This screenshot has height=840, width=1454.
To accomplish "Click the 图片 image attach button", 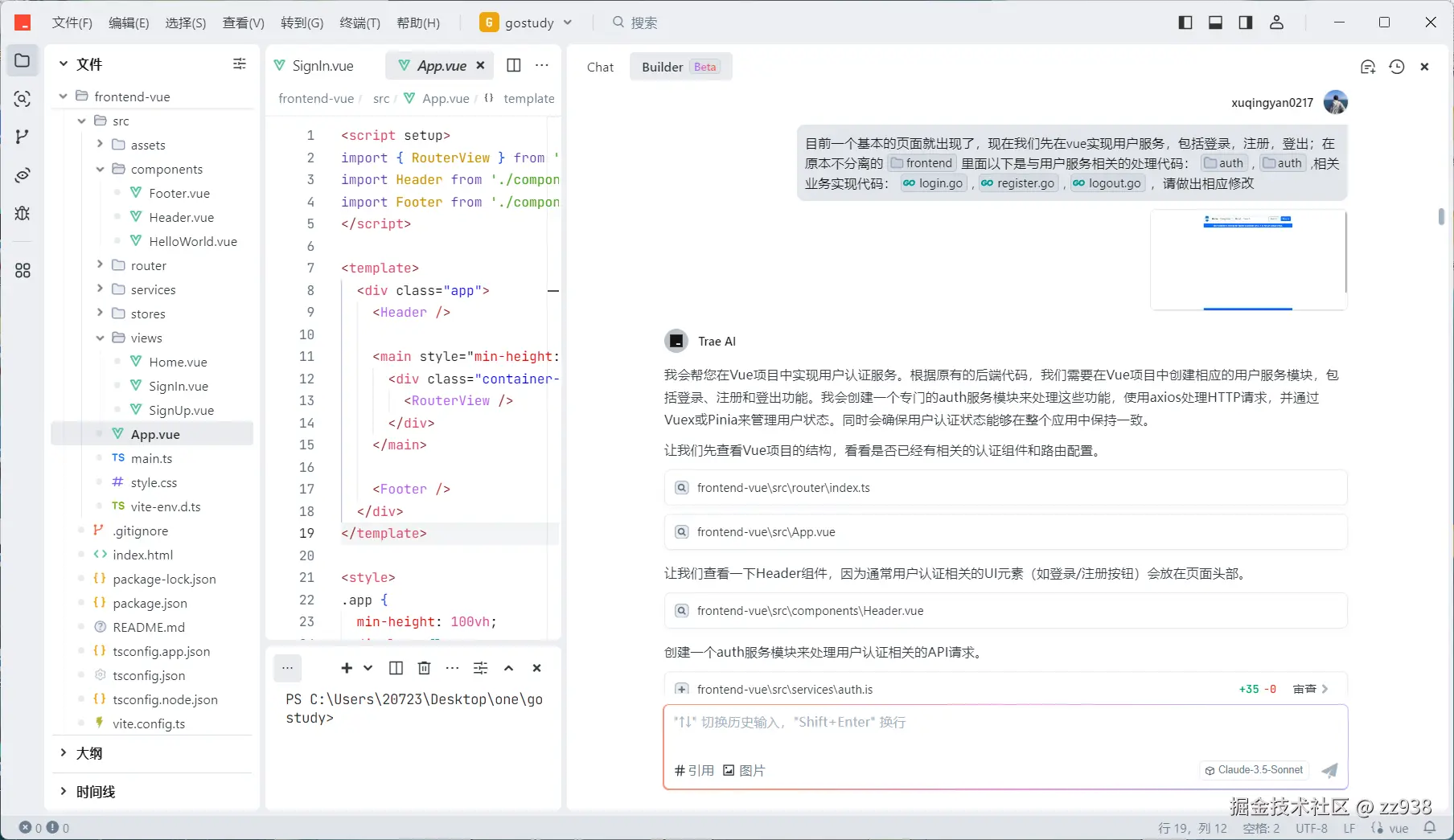I will 744,770.
